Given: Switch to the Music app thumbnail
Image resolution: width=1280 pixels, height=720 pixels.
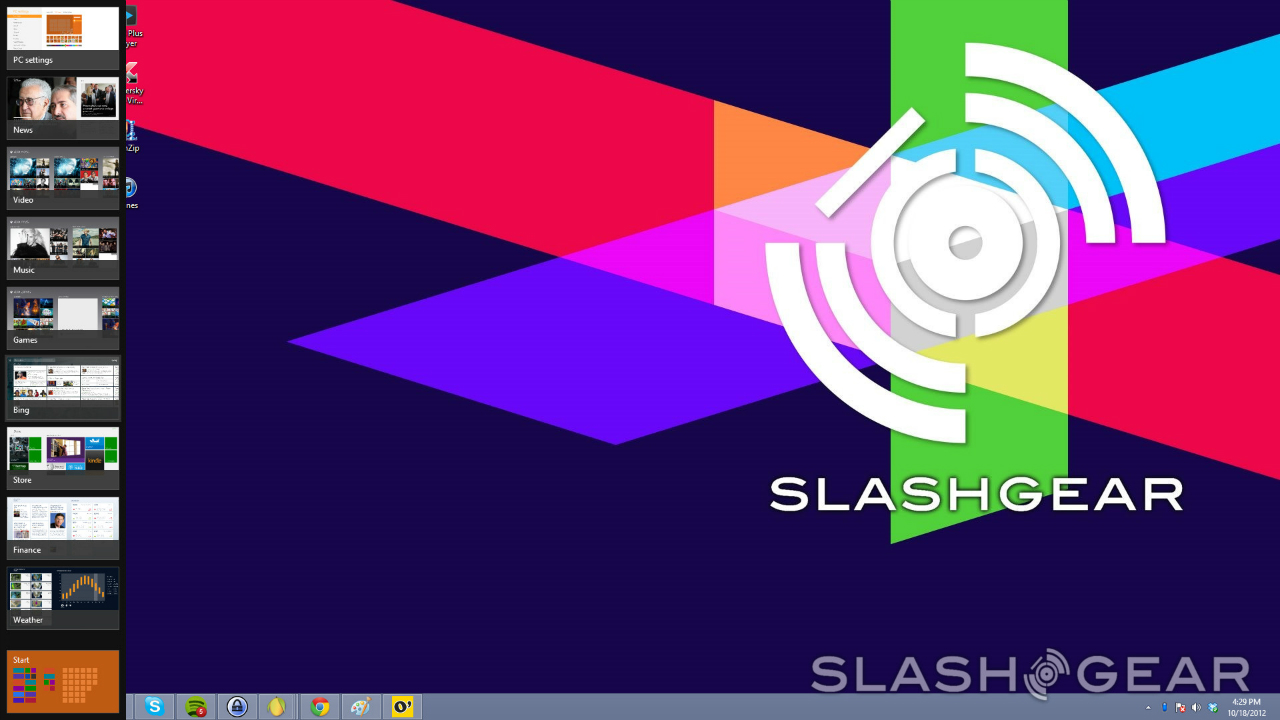Looking at the screenshot, I should (63, 248).
